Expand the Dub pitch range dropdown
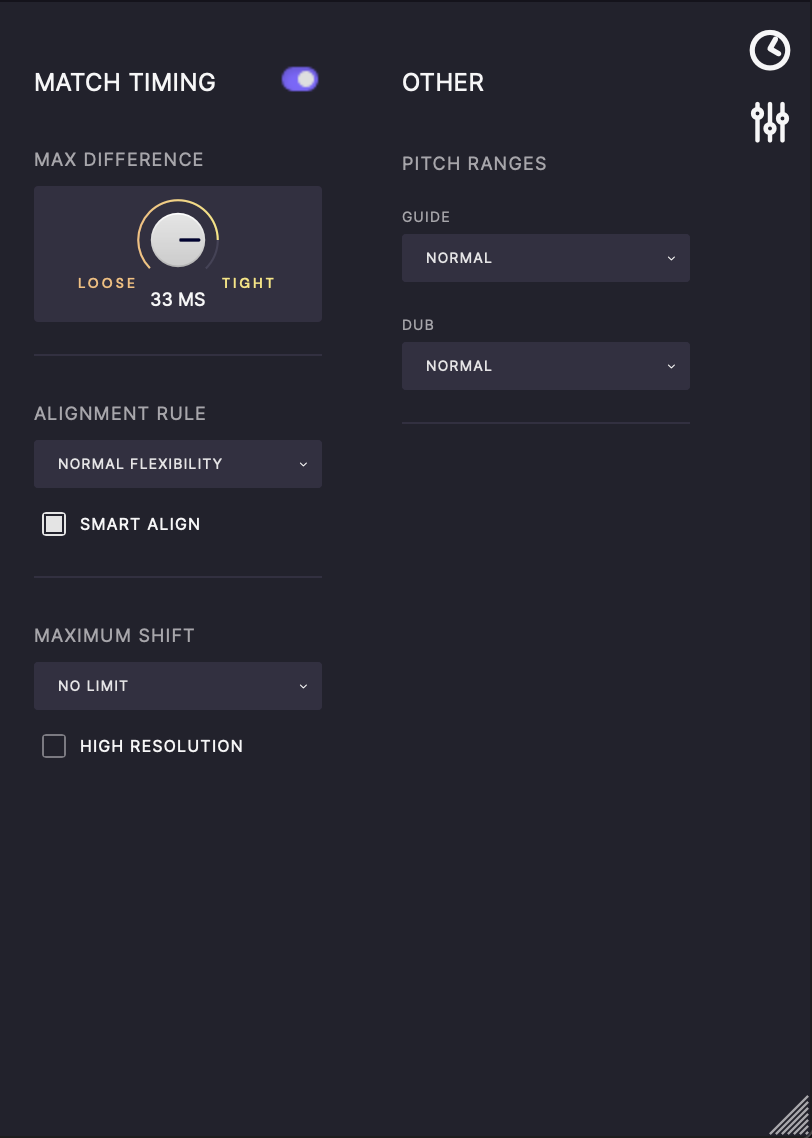Image resolution: width=812 pixels, height=1138 pixels. [x=546, y=366]
